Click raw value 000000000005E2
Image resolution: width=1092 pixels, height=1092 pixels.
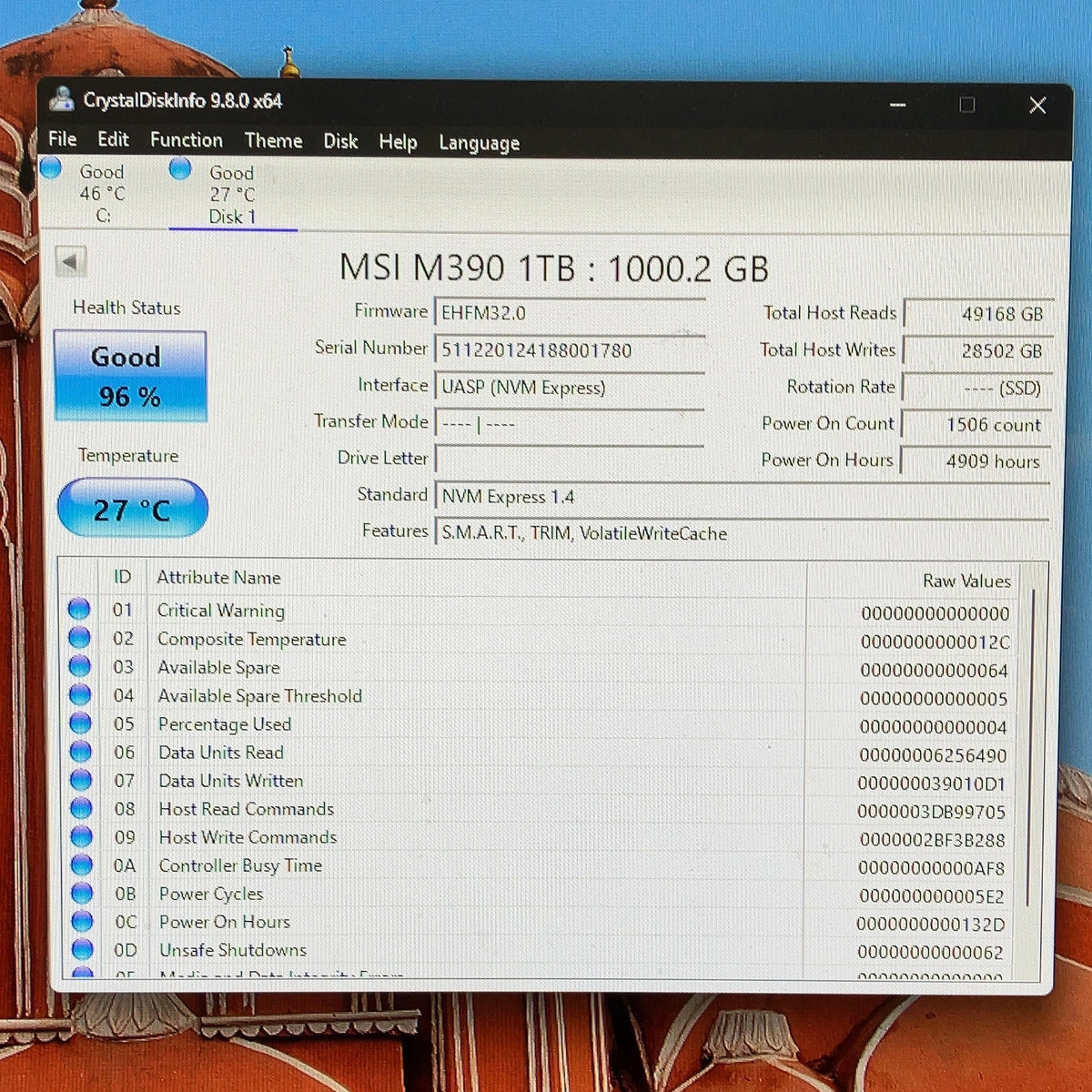click(x=932, y=896)
